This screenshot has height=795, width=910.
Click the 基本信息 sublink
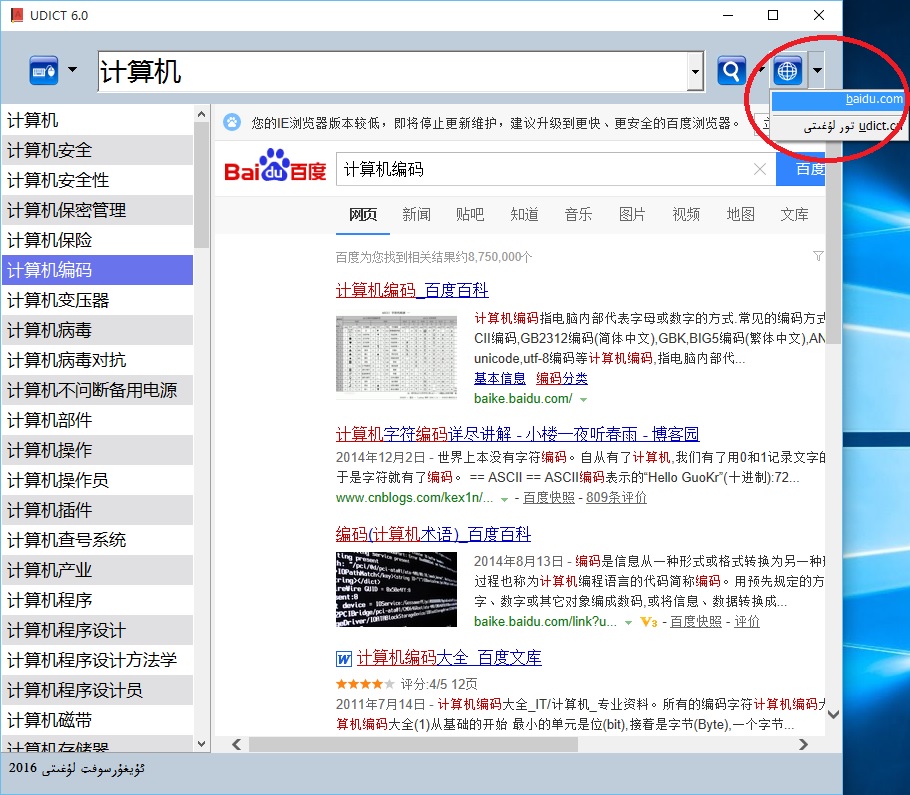coord(499,378)
